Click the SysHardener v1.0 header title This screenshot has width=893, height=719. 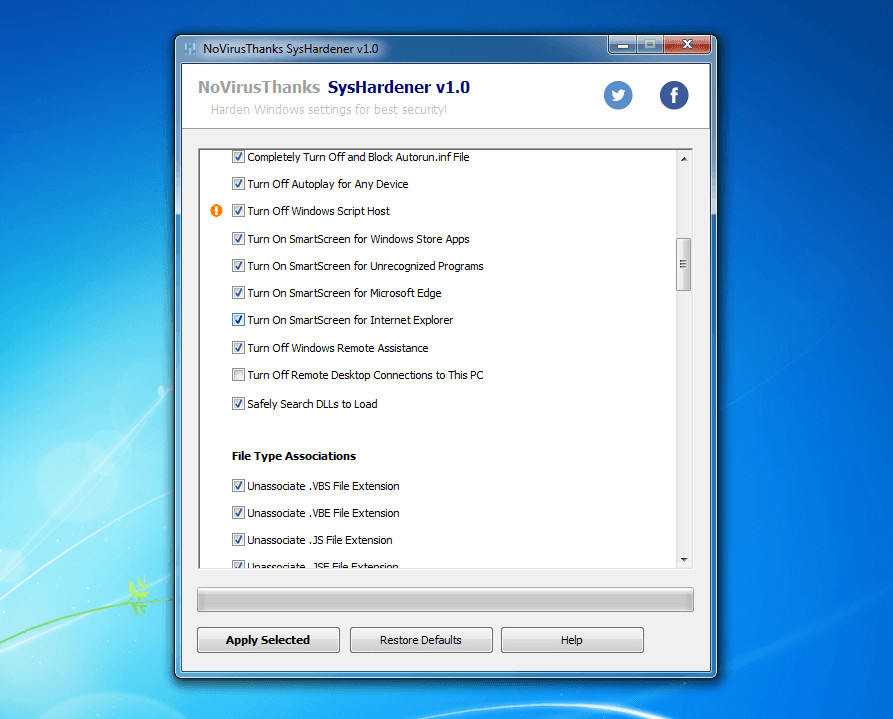(399, 87)
